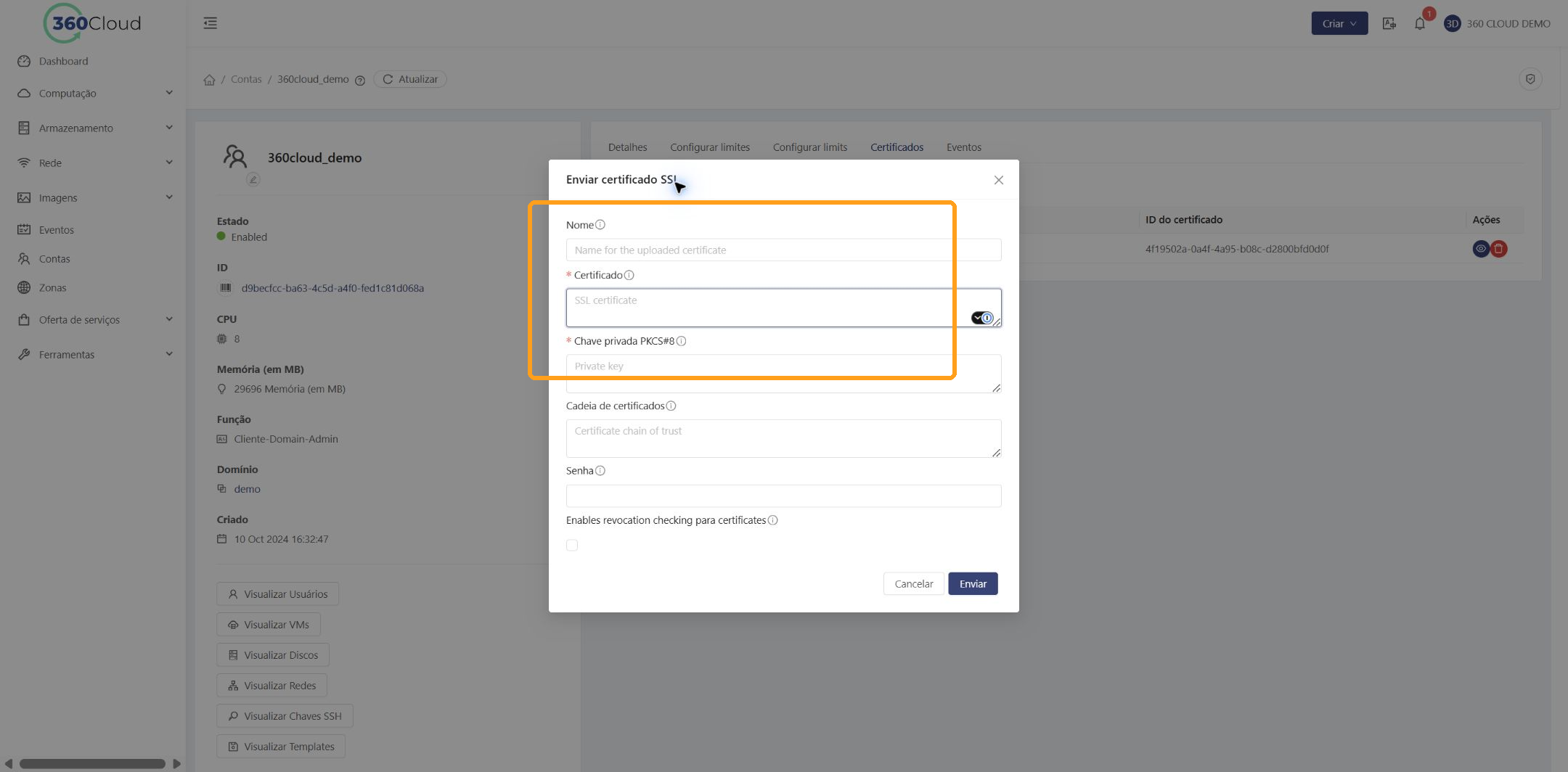Delete the certificate with the red trash icon

click(1498, 249)
